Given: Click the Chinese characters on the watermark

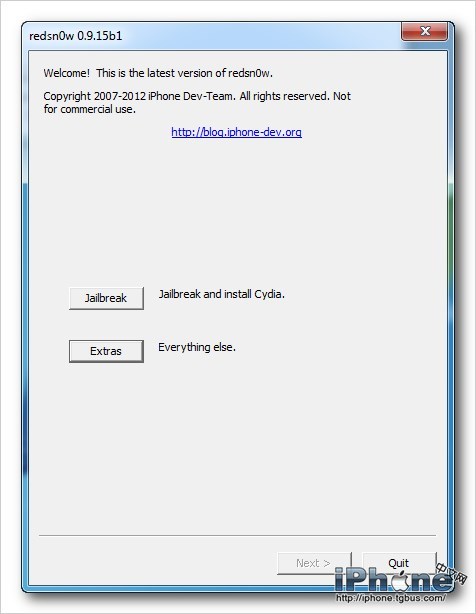Looking at the screenshot, I should pyautogui.click(x=452, y=573).
